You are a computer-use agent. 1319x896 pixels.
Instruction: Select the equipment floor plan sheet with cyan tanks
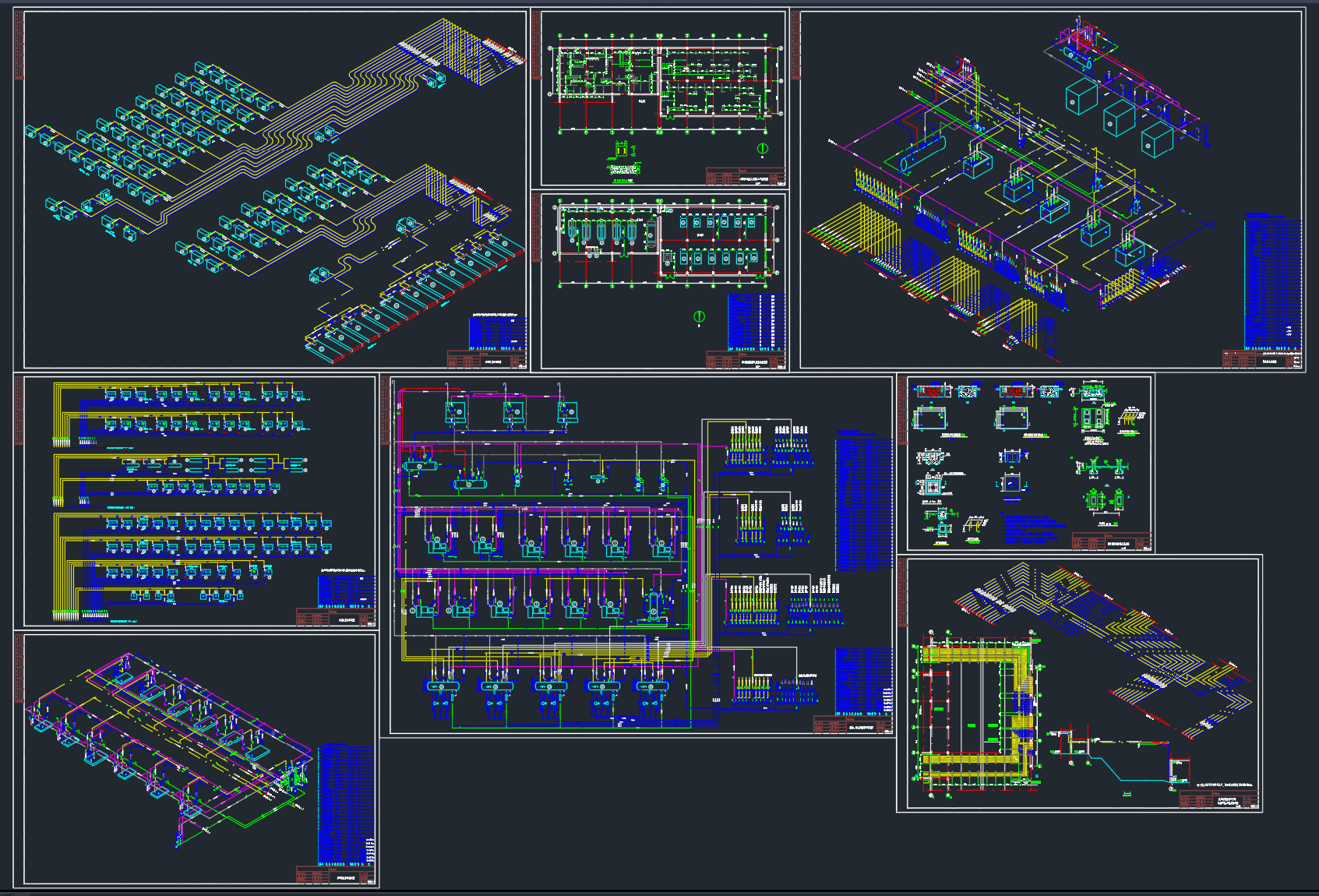click(660, 280)
